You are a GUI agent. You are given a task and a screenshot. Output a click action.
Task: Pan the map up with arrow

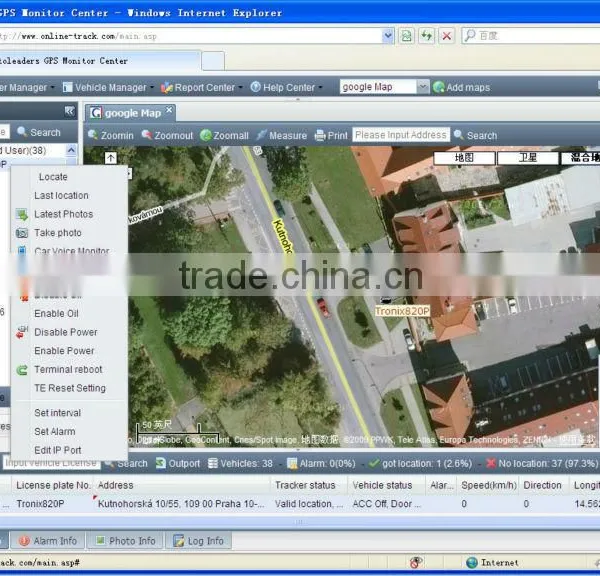[x=111, y=158]
